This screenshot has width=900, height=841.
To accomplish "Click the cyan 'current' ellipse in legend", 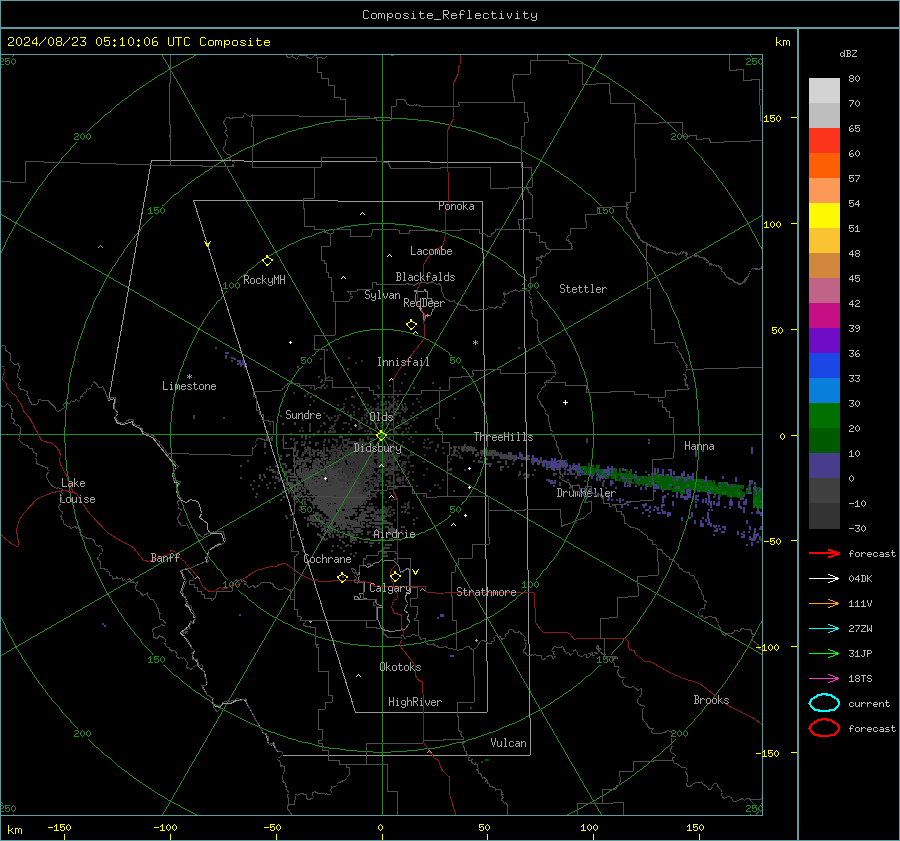I will pos(824,703).
